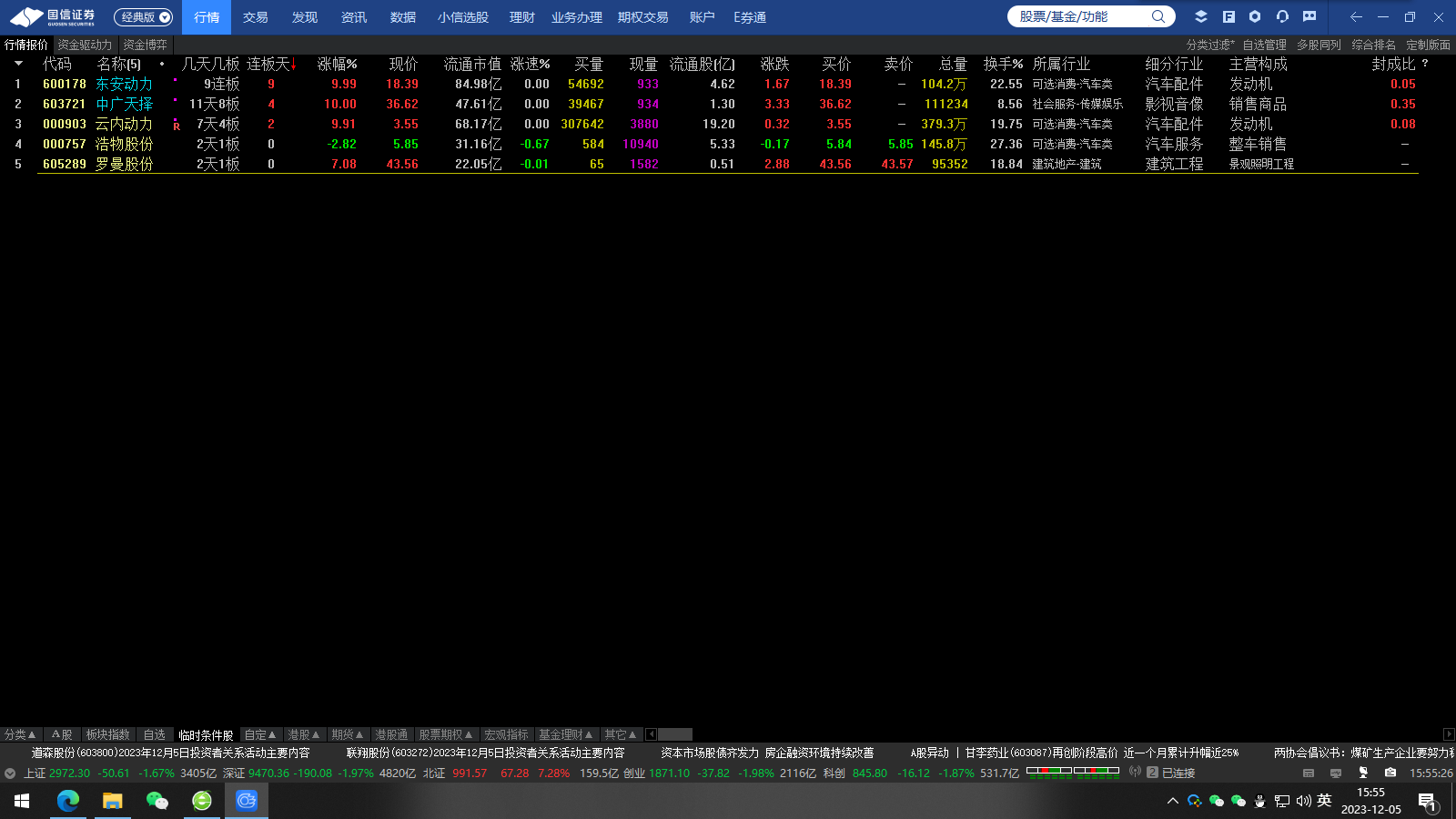Image resolution: width=1456 pixels, height=819 pixels.
Task: Expand the 港股 bottom tab menu
Action: click(x=304, y=734)
